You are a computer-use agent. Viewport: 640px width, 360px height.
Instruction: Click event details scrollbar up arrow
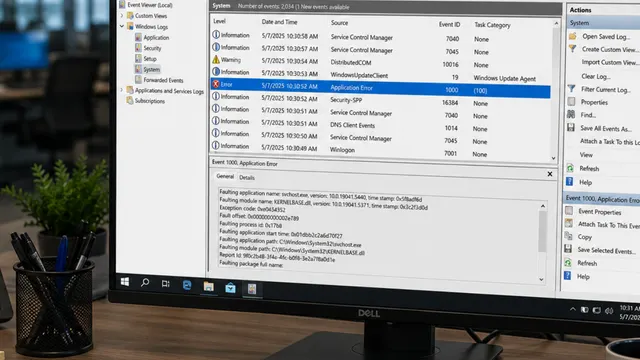point(542,206)
